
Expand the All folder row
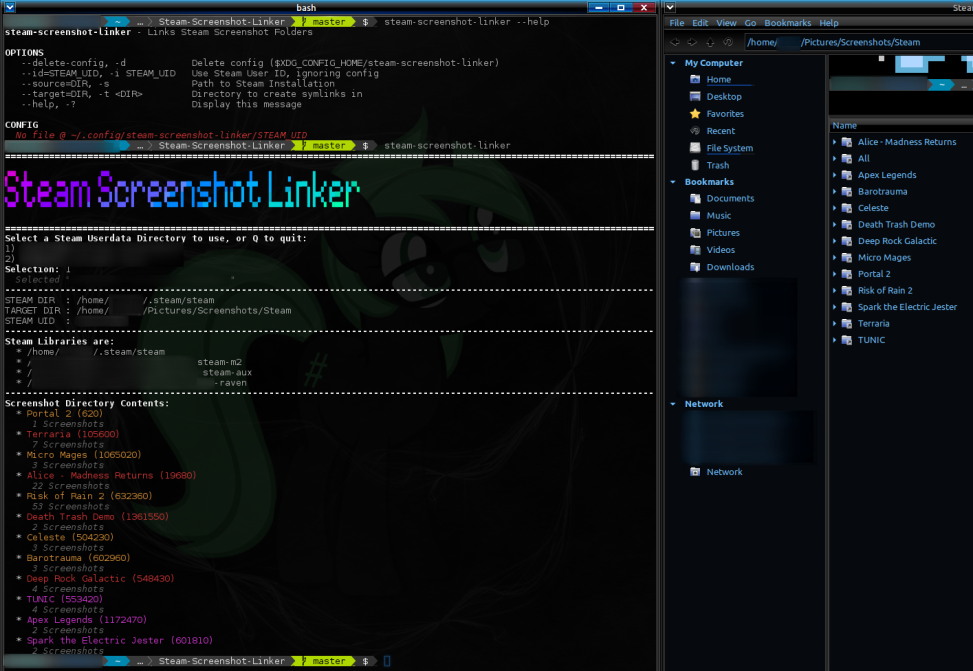[x=835, y=158]
